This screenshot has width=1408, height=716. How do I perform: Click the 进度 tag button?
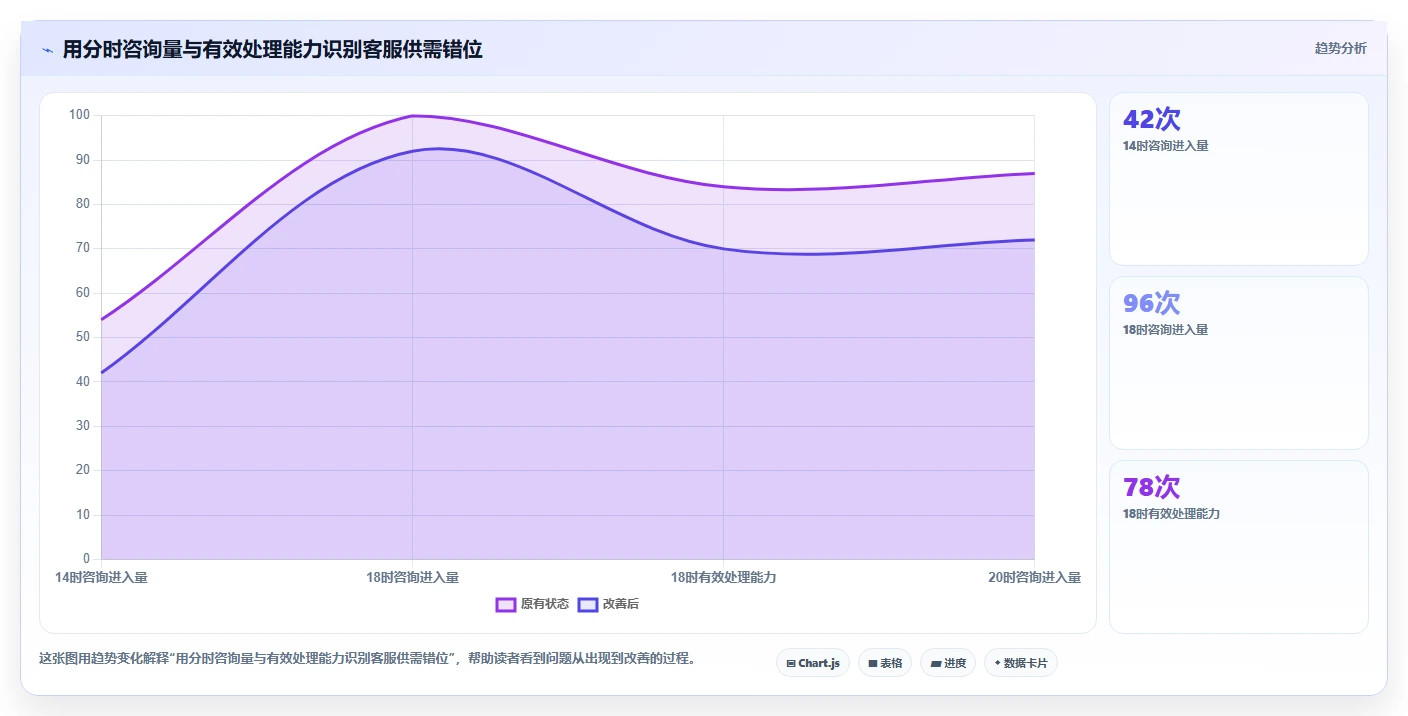tap(948, 663)
